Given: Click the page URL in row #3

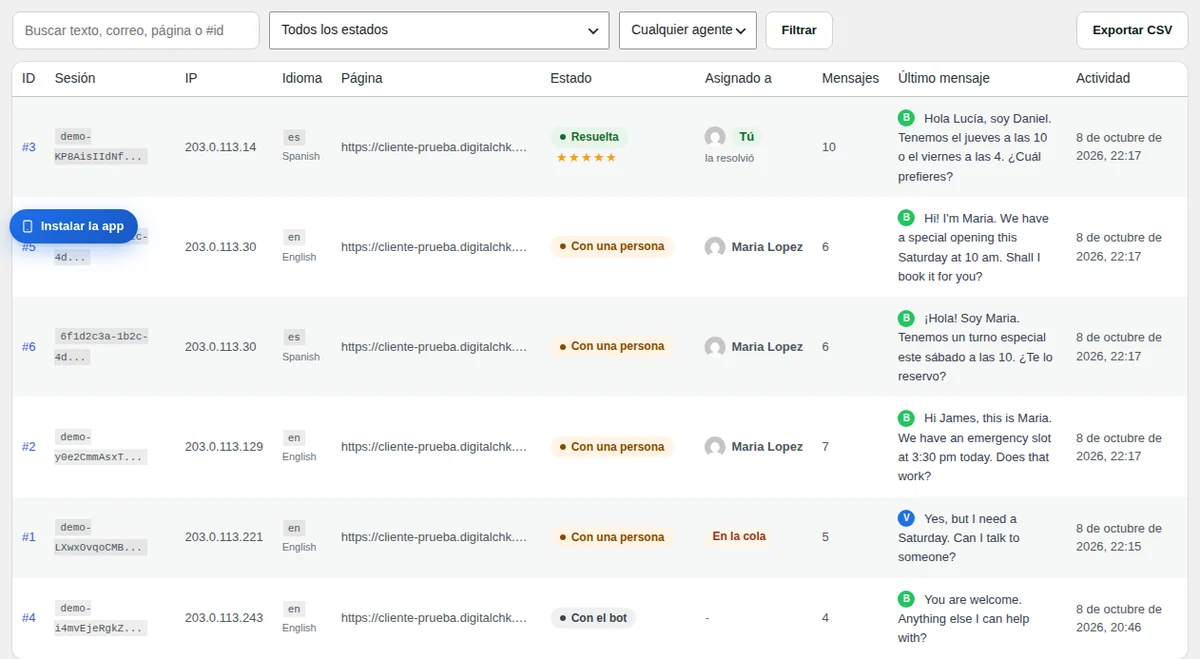Looking at the screenshot, I should point(434,147).
